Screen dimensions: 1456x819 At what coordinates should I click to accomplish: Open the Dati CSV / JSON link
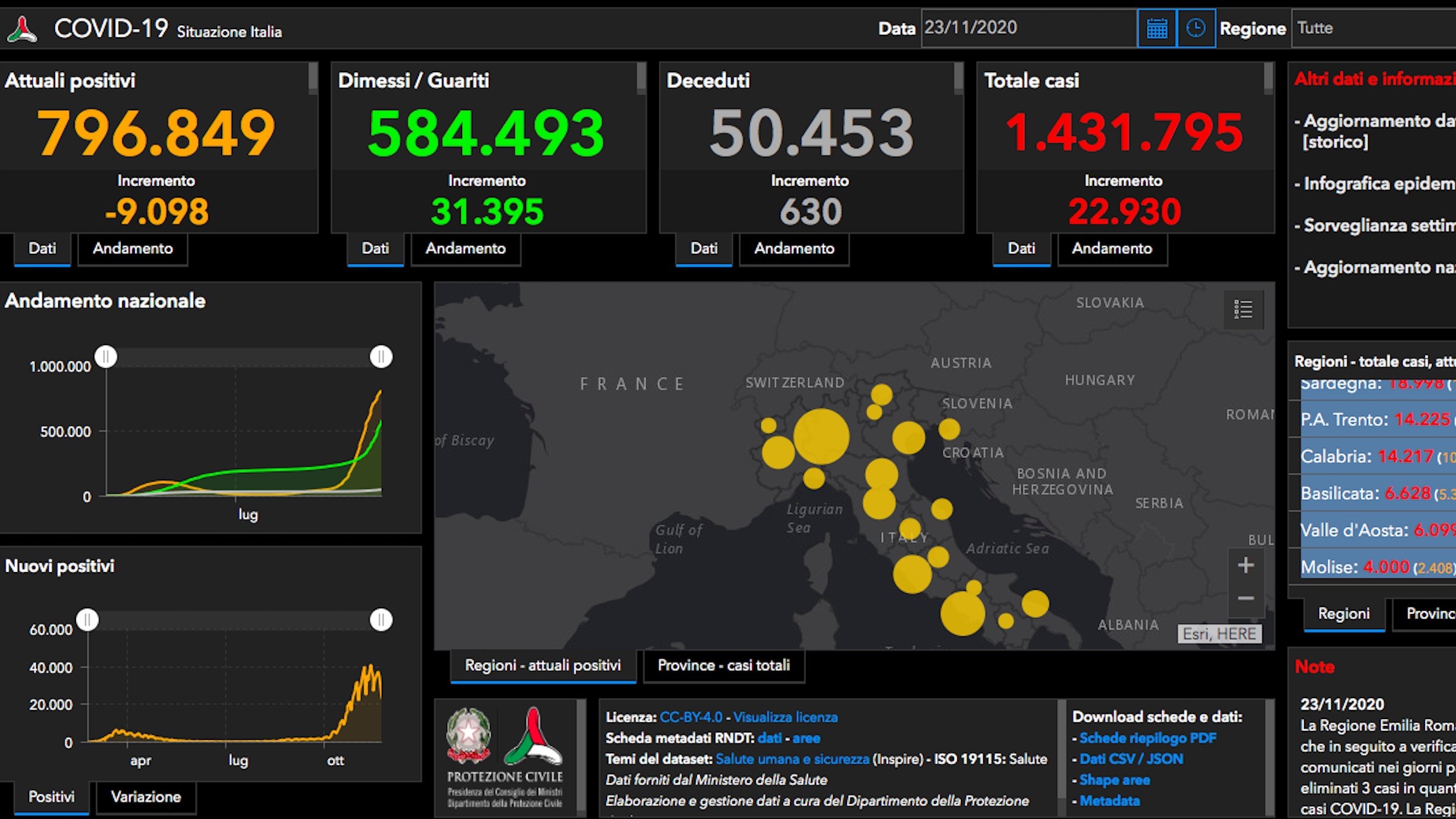click(1131, 759)
